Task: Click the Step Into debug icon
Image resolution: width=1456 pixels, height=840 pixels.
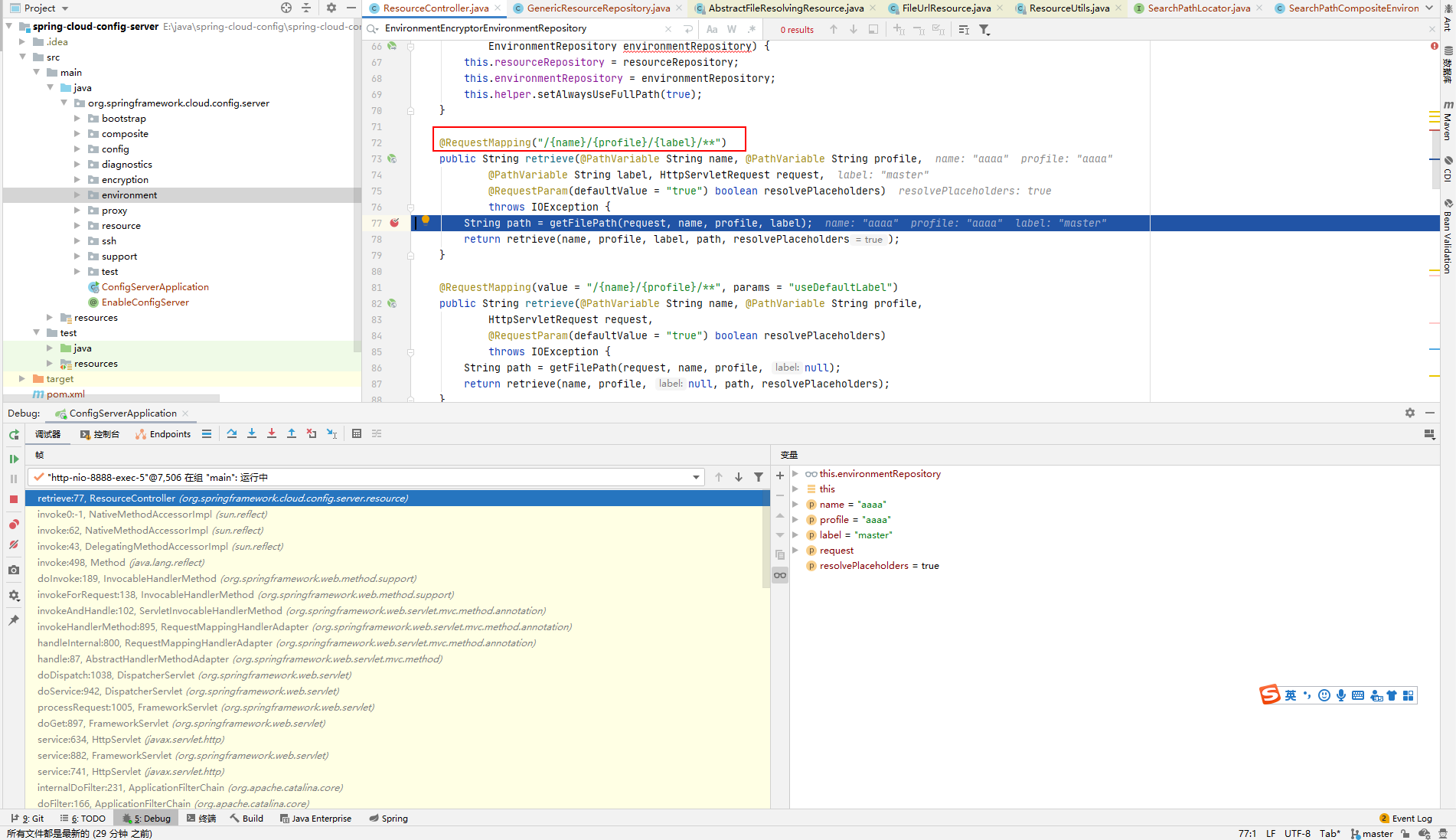Action: [x=252, y=433]
